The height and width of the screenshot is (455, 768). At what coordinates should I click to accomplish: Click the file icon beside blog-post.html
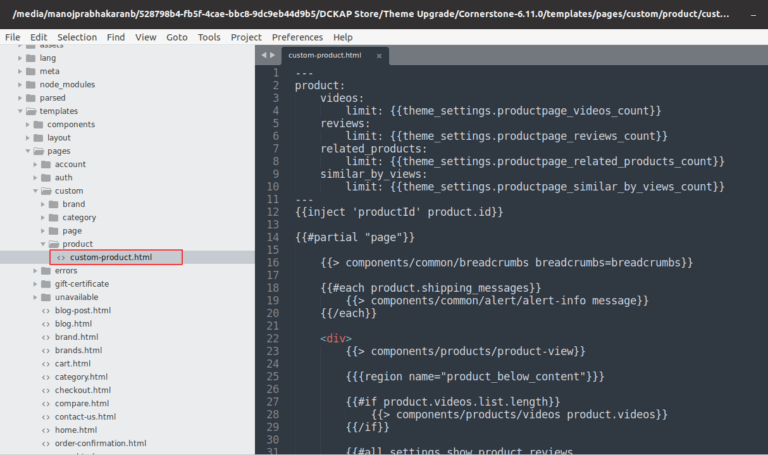[46, 311]
